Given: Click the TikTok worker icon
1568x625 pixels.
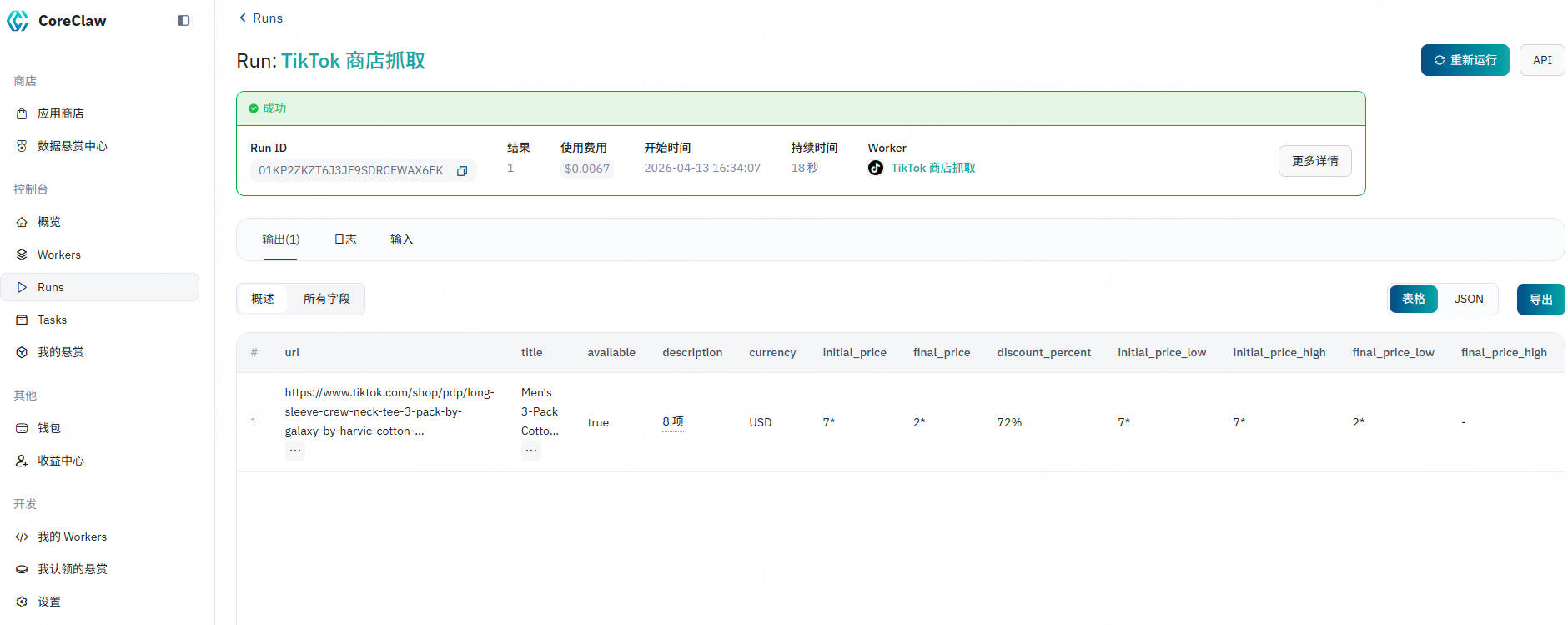Looking at the screenshot, I should 875,168.
